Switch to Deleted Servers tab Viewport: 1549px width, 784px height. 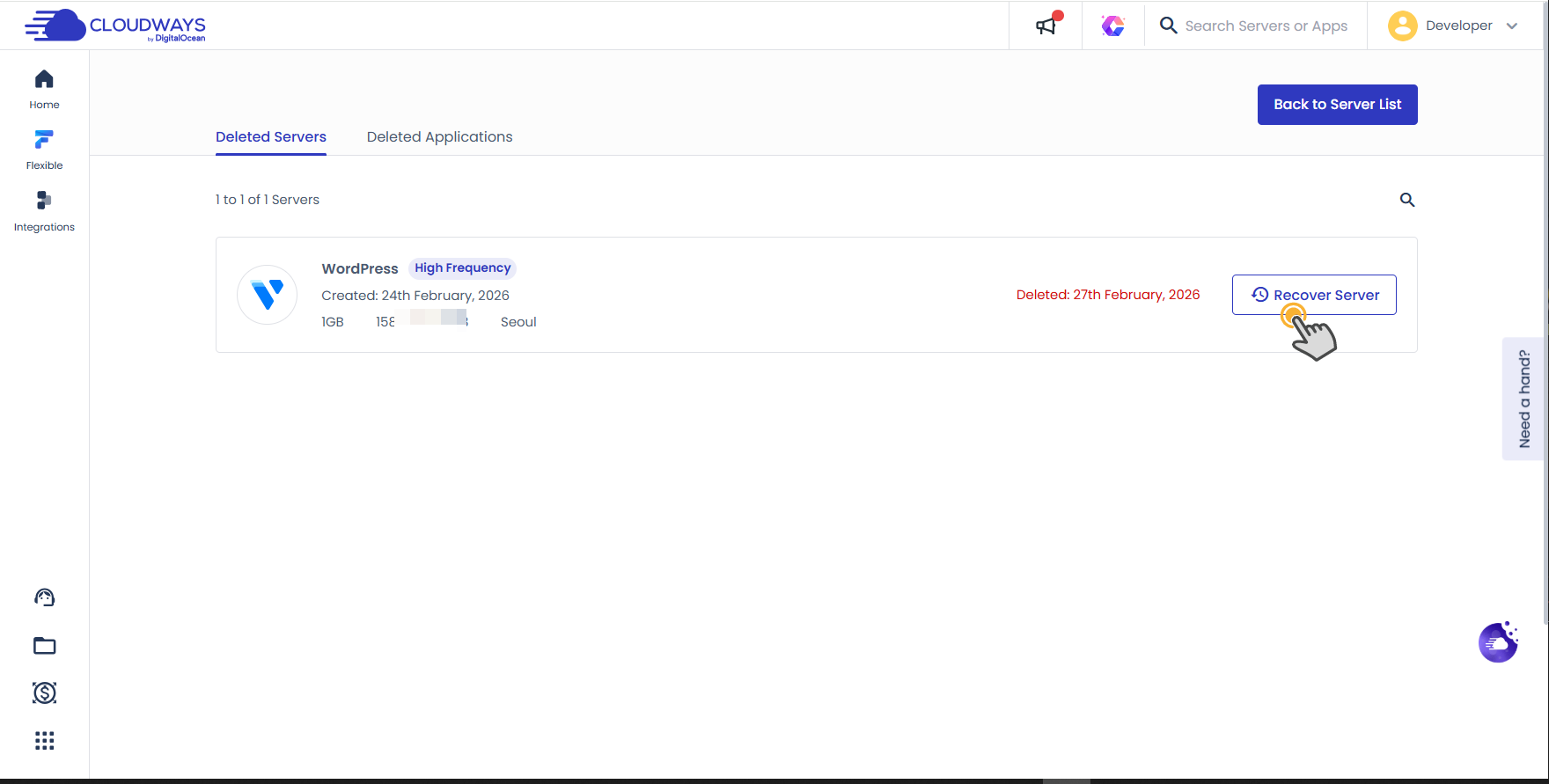click(x=271, y=136)
